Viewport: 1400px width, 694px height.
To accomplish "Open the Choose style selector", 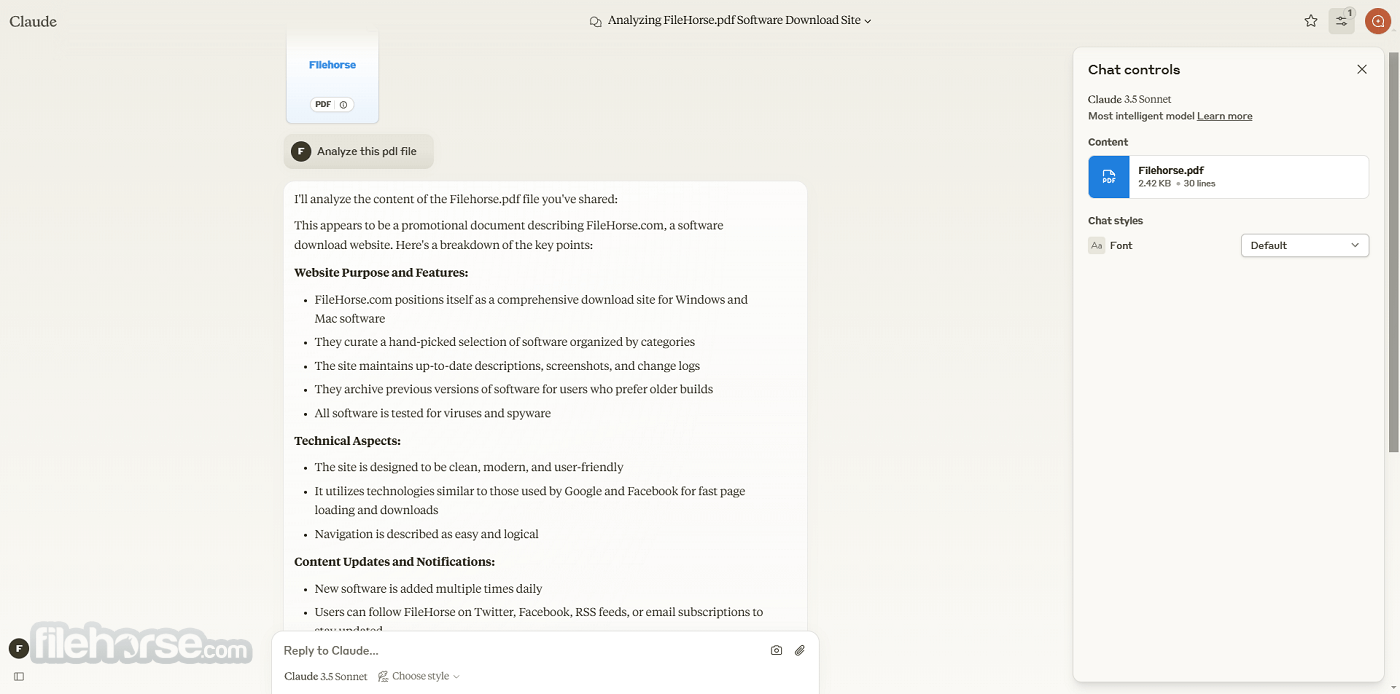I will [419, 677].
